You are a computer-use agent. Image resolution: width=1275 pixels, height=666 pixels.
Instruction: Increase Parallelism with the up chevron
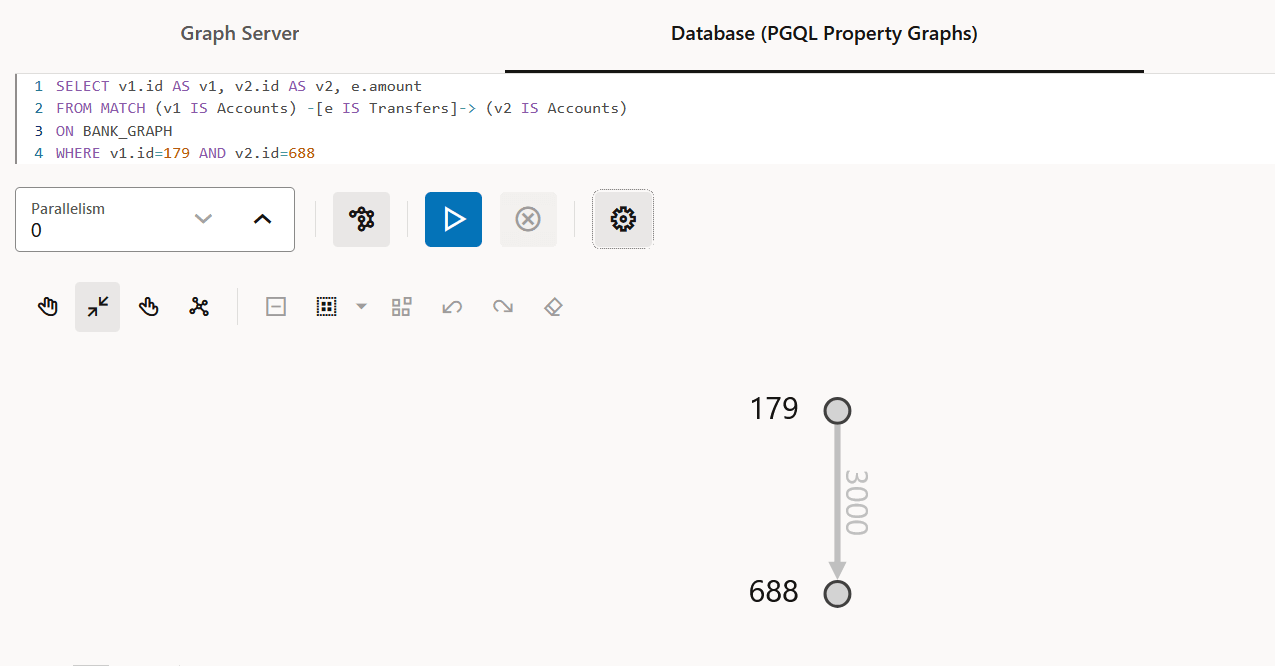coord(262,219)
